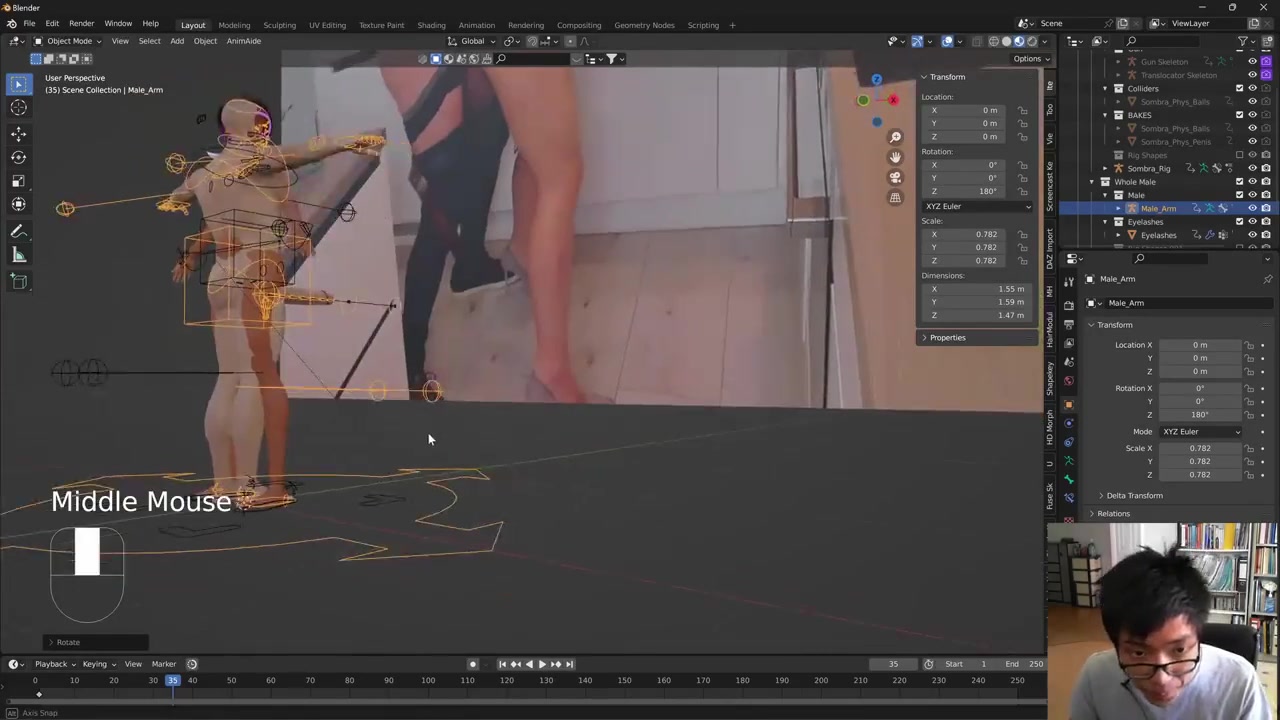The height and width of the screenshot is (720, 1280).
Task: Click the End frame field in timeline
Action: coord(1026,664)
